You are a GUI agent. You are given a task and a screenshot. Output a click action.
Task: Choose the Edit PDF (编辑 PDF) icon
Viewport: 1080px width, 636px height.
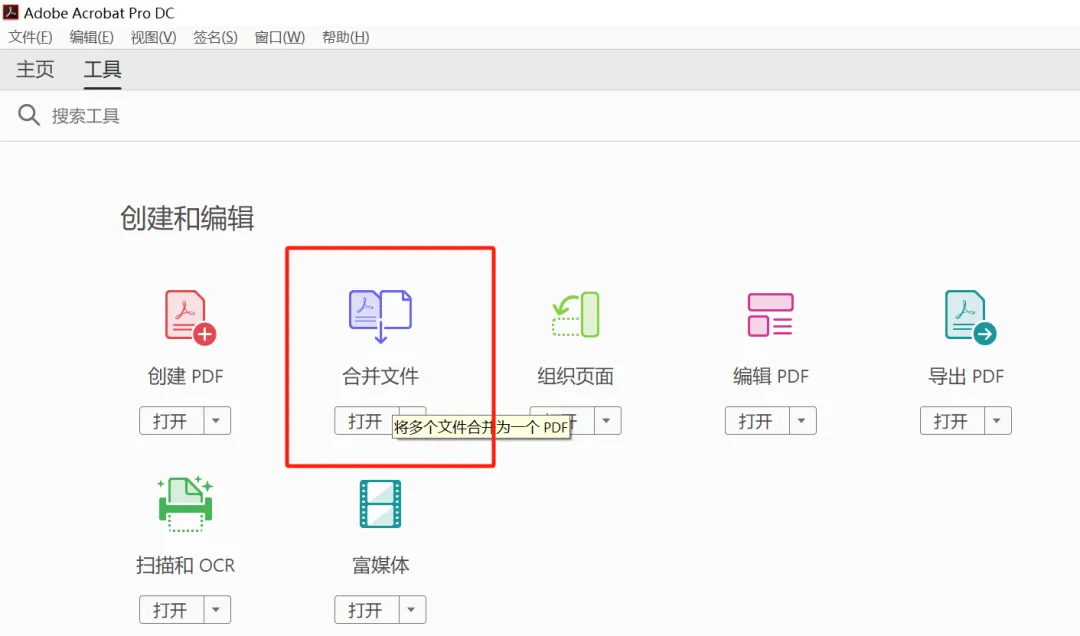coord(771,315)
